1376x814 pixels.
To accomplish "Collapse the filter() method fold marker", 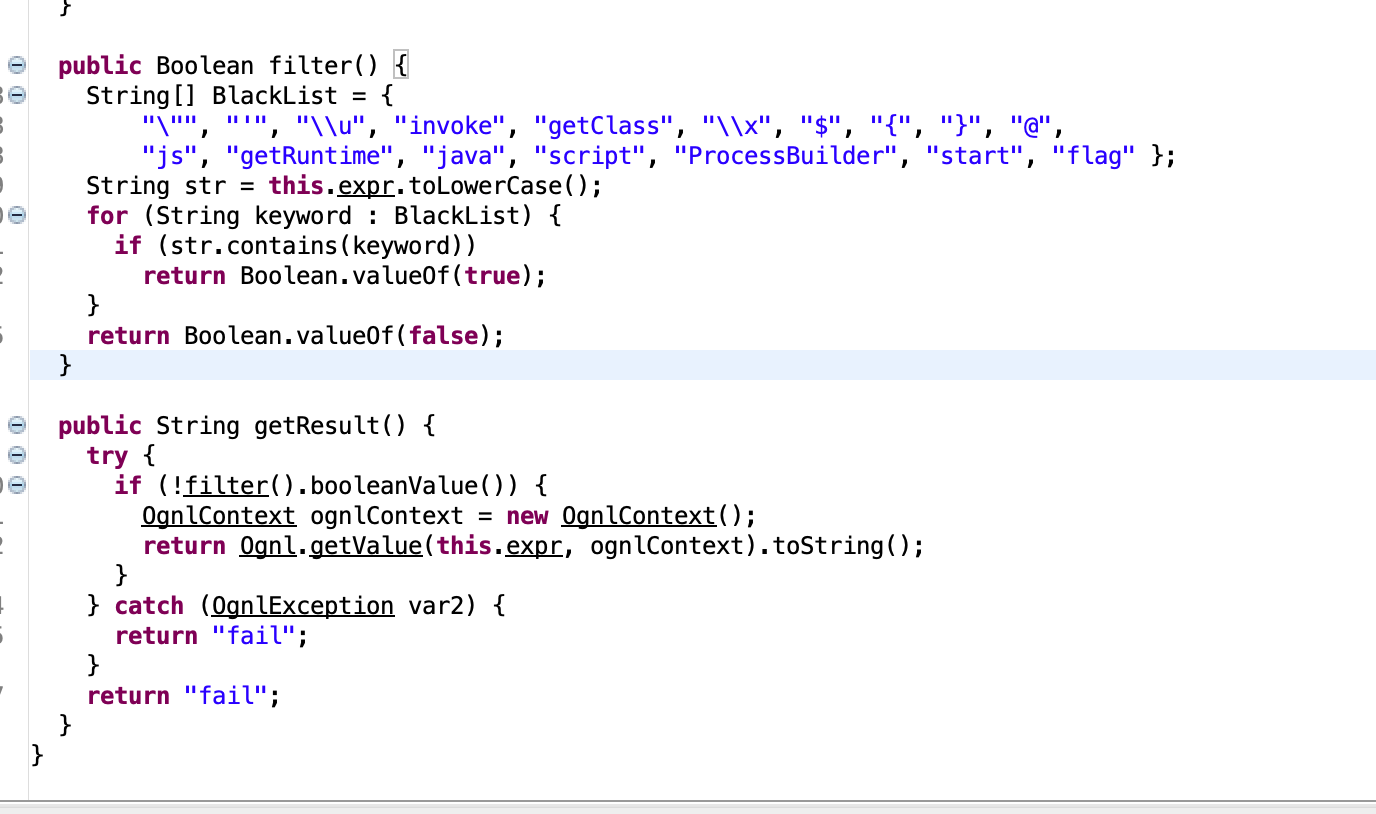I will tap(16, 66).
